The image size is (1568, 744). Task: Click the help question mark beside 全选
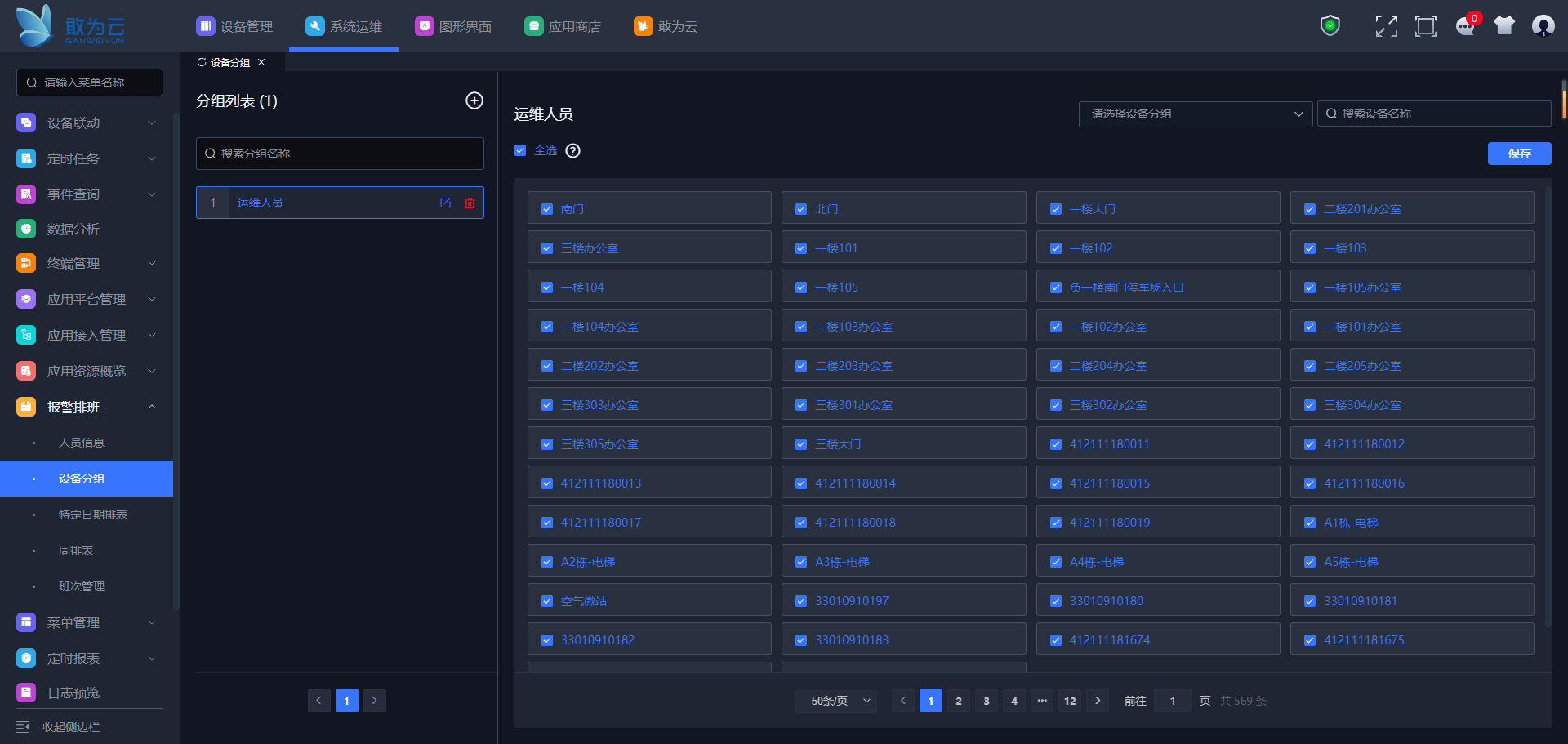573,150
